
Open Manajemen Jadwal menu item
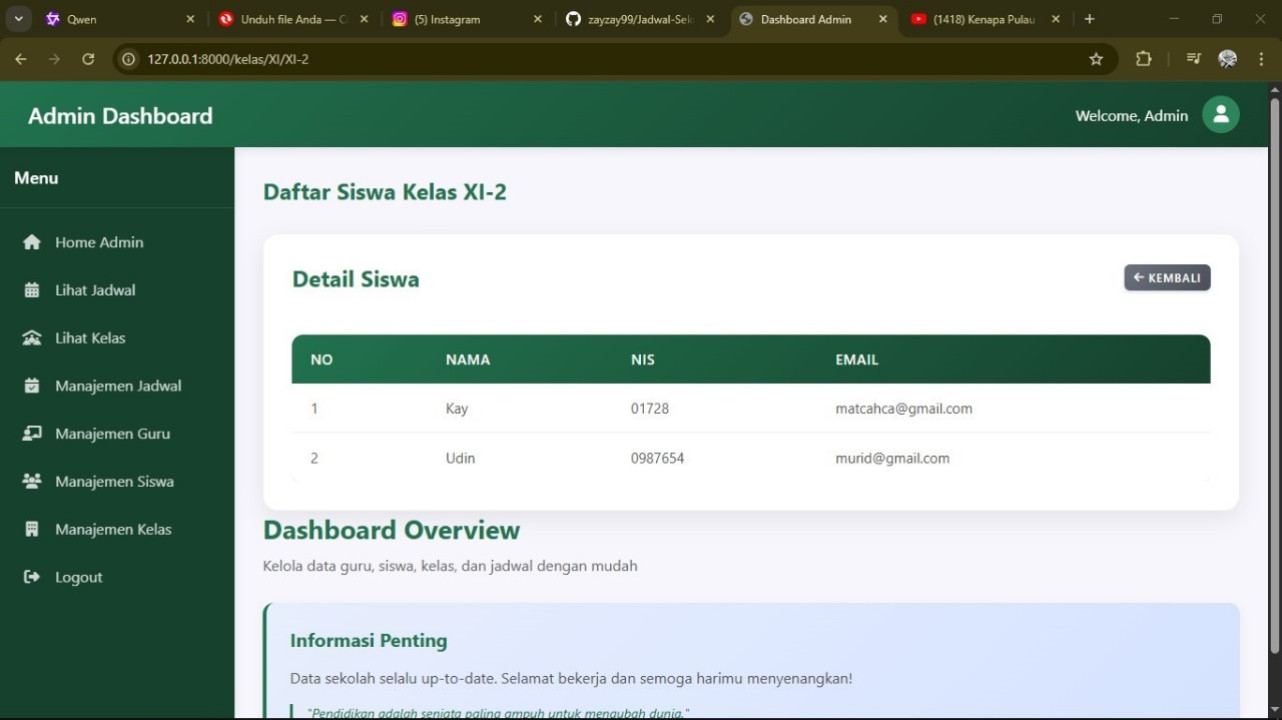pyautogui.click(x=118, y=386)
